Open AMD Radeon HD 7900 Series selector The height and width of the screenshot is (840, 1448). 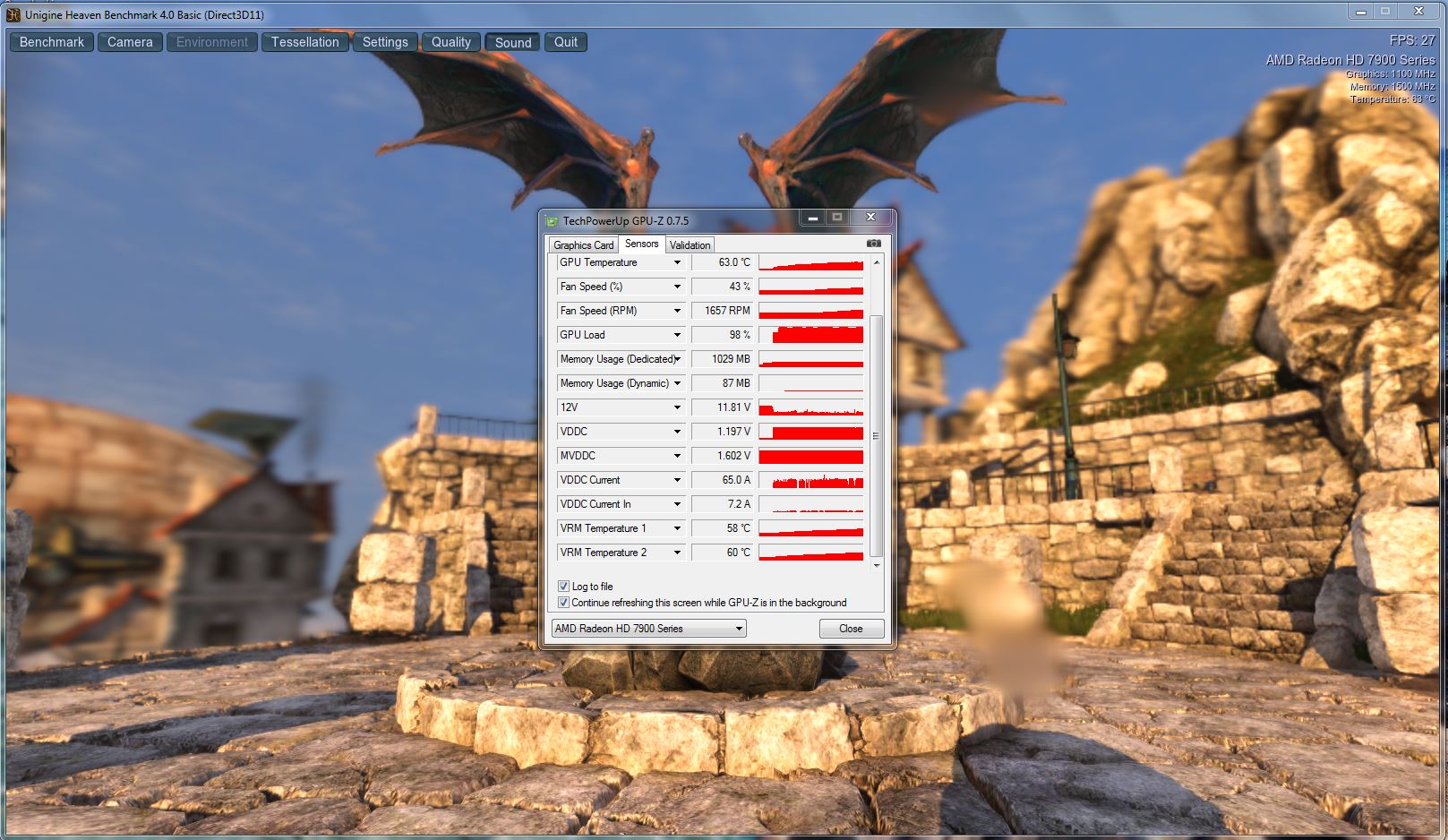pyautogui.click(x=648, y=629)
